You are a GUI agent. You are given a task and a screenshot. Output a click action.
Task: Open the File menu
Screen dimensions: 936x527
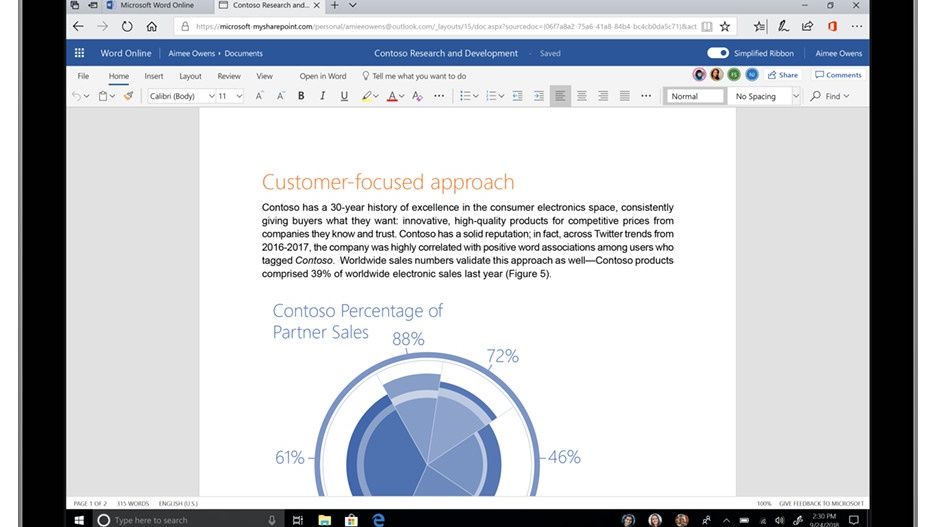click(x=83, y=76)
